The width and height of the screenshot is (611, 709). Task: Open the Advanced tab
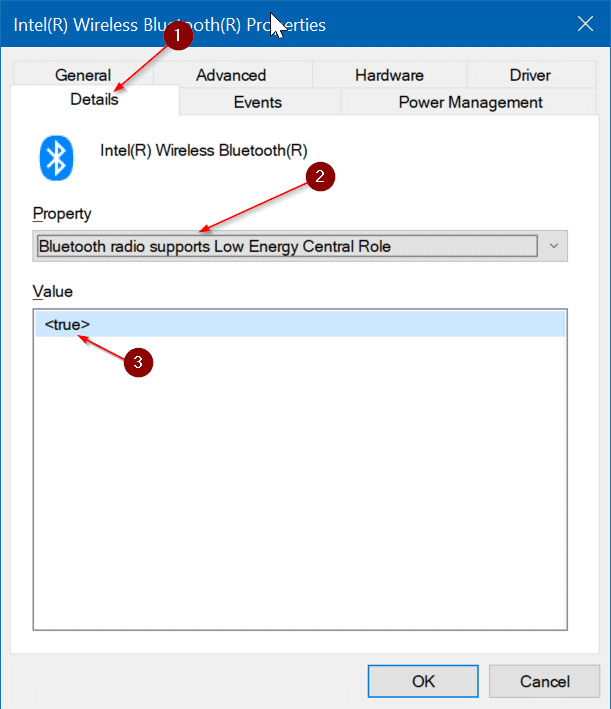(231, 75)
